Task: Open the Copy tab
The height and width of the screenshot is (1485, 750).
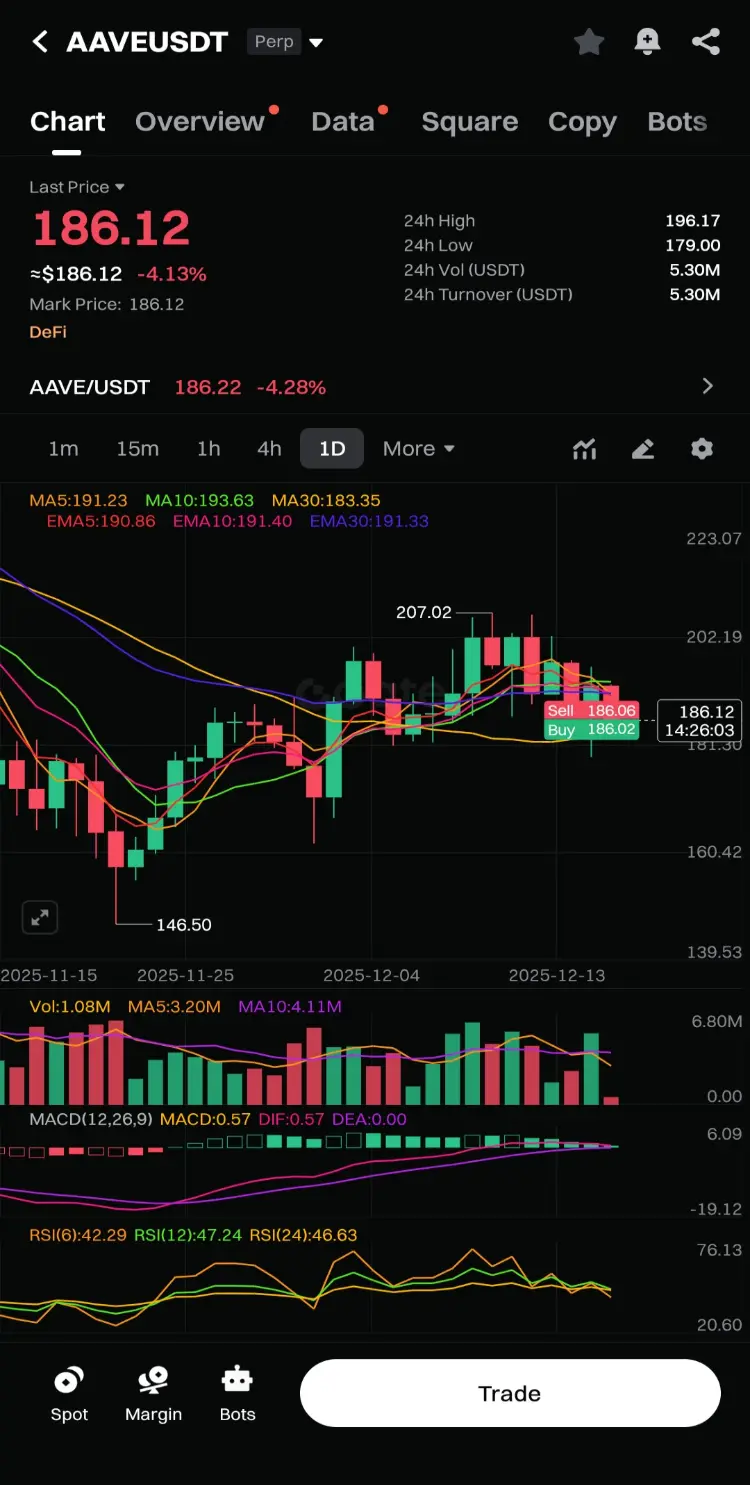Action: click(x=582, y=122)
